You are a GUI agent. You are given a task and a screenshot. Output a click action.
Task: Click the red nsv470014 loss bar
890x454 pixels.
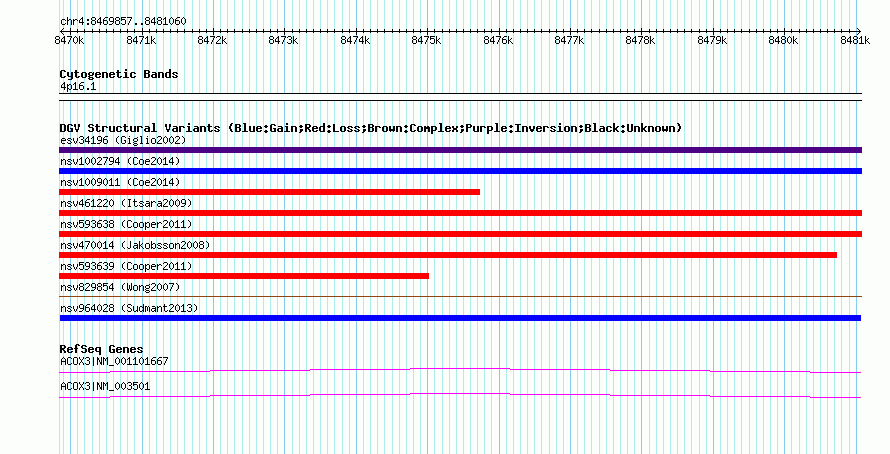point(448,255)
